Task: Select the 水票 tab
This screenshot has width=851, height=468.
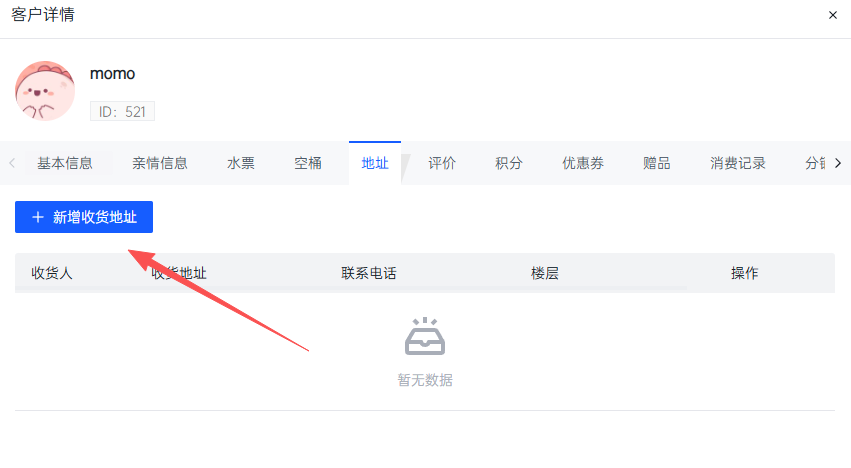Action: pyautogui.click(x=240, y=163)
